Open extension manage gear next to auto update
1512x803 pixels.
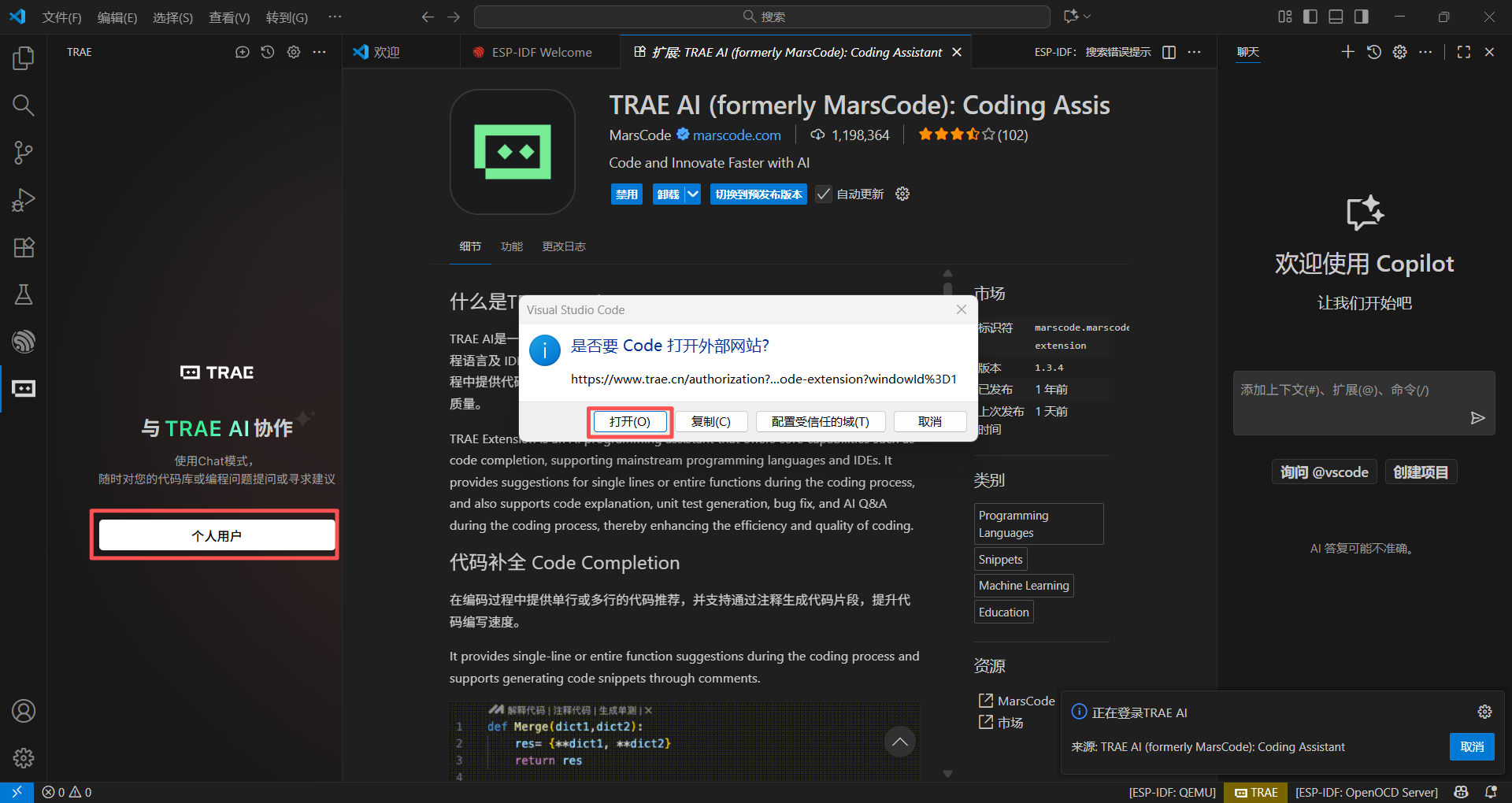pyautogui.click(x=902, y=194)
